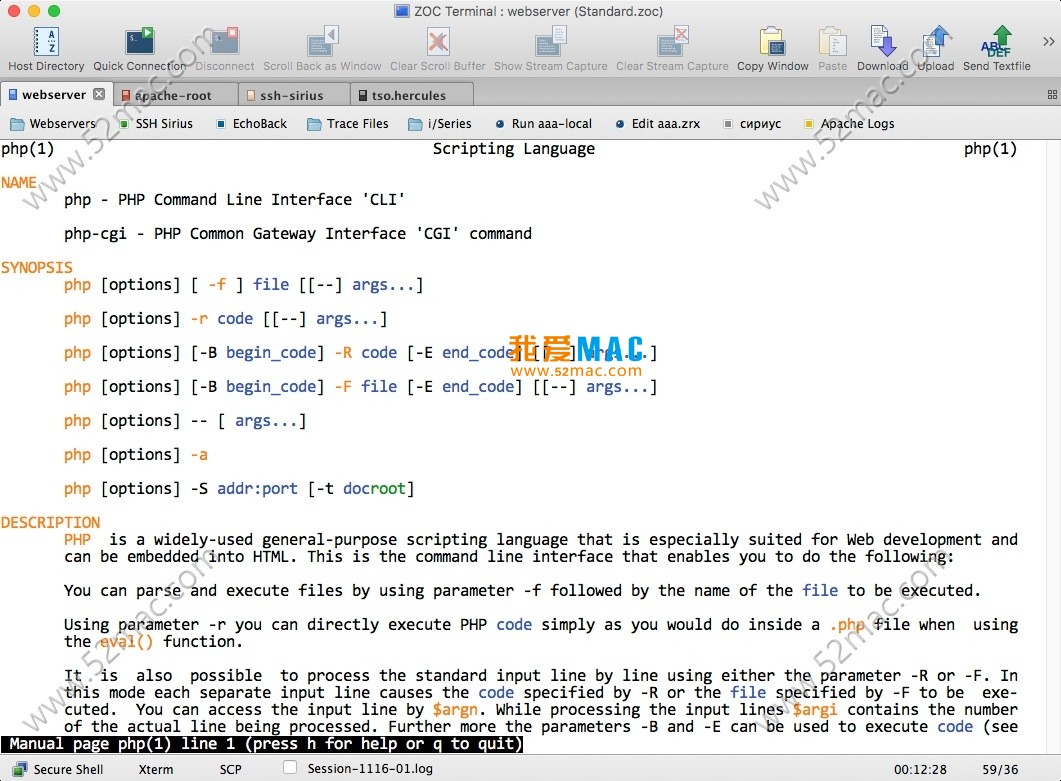
Task: Click the SYNOPSIS section heading
Action: point(37,267)
